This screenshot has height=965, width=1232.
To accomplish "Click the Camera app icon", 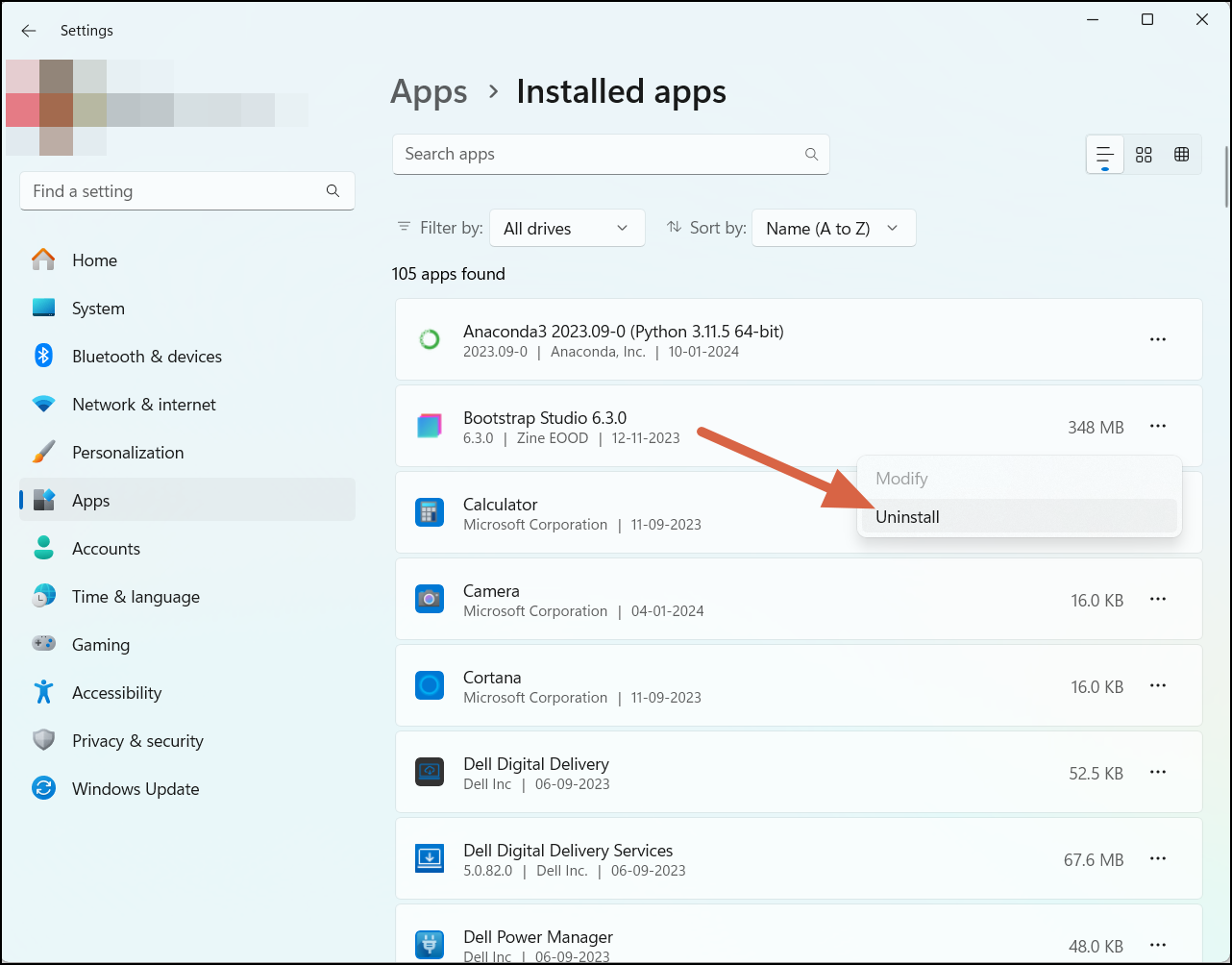I will (x=429, y=598).
